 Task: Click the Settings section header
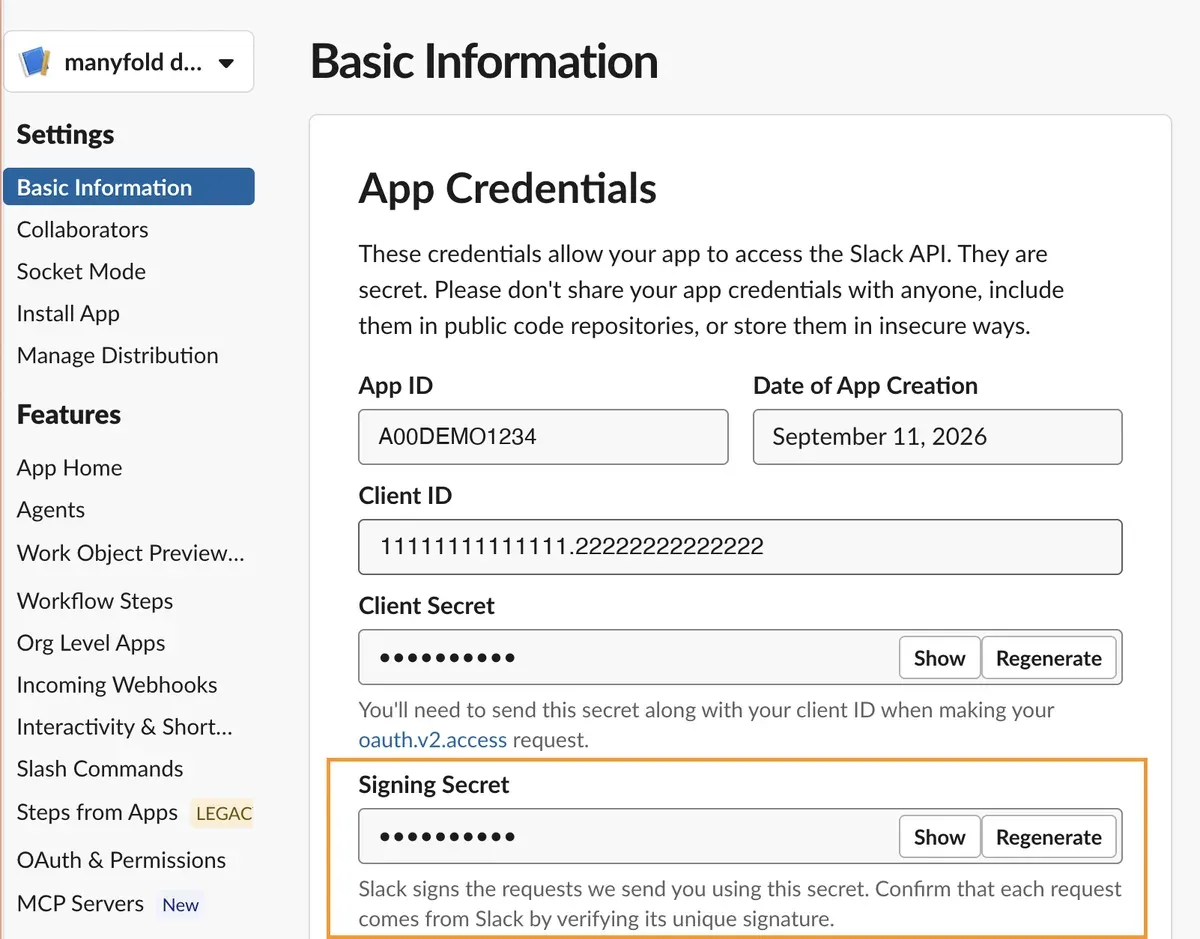click(65, 134)
